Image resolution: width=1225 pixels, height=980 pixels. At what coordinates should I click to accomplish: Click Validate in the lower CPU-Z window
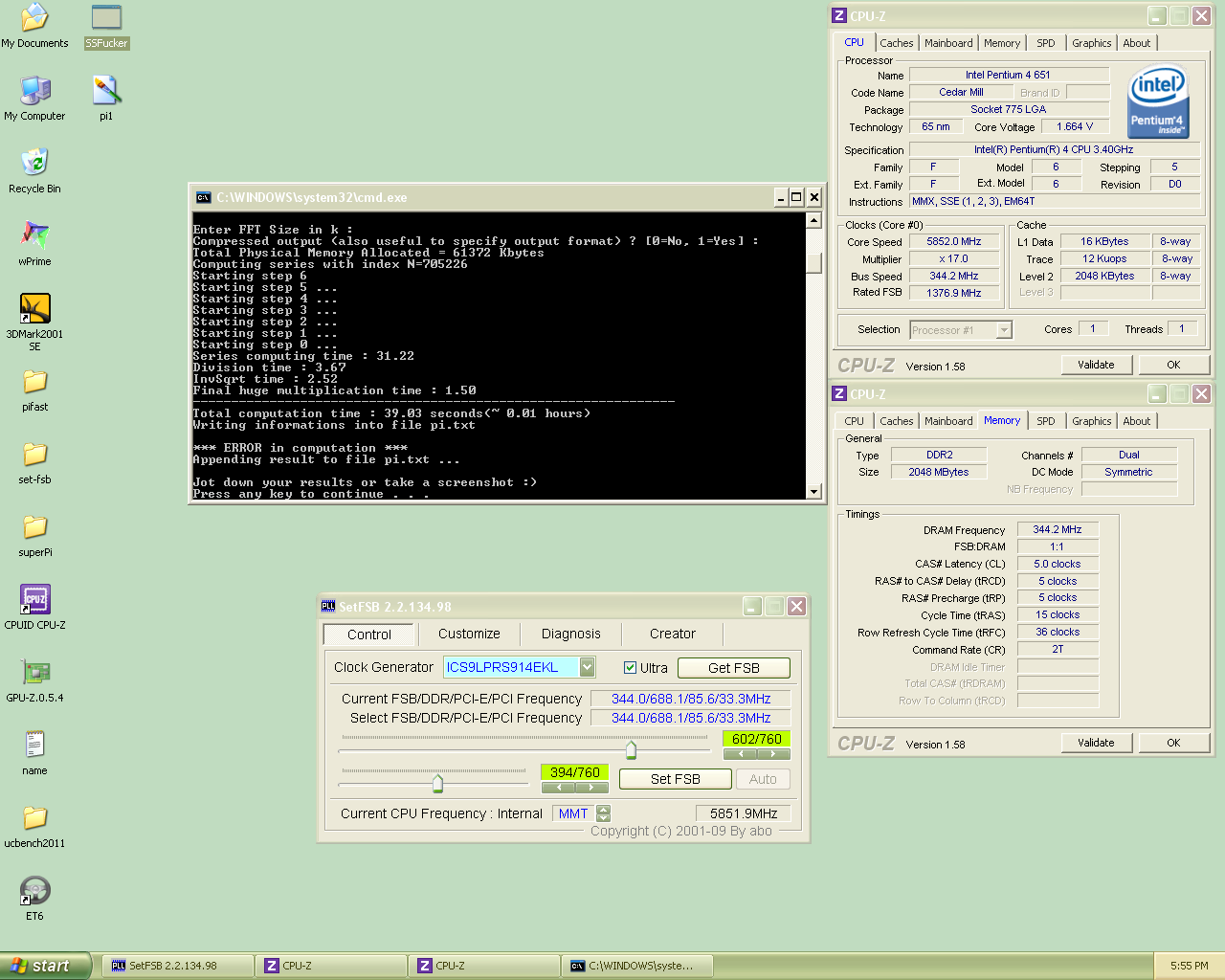(1096, 743)
